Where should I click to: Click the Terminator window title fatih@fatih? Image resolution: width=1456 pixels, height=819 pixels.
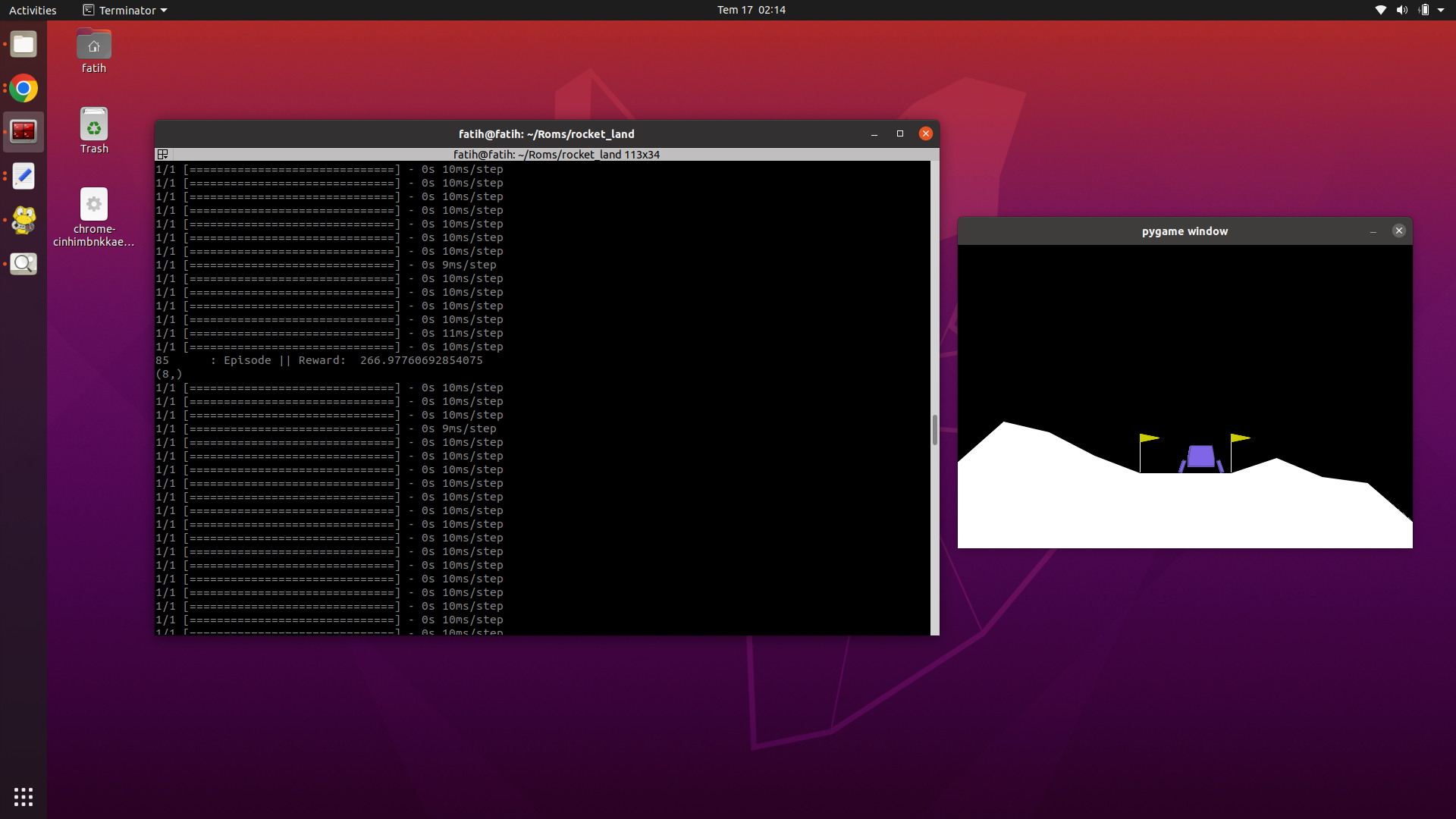(x=547, y=134)
